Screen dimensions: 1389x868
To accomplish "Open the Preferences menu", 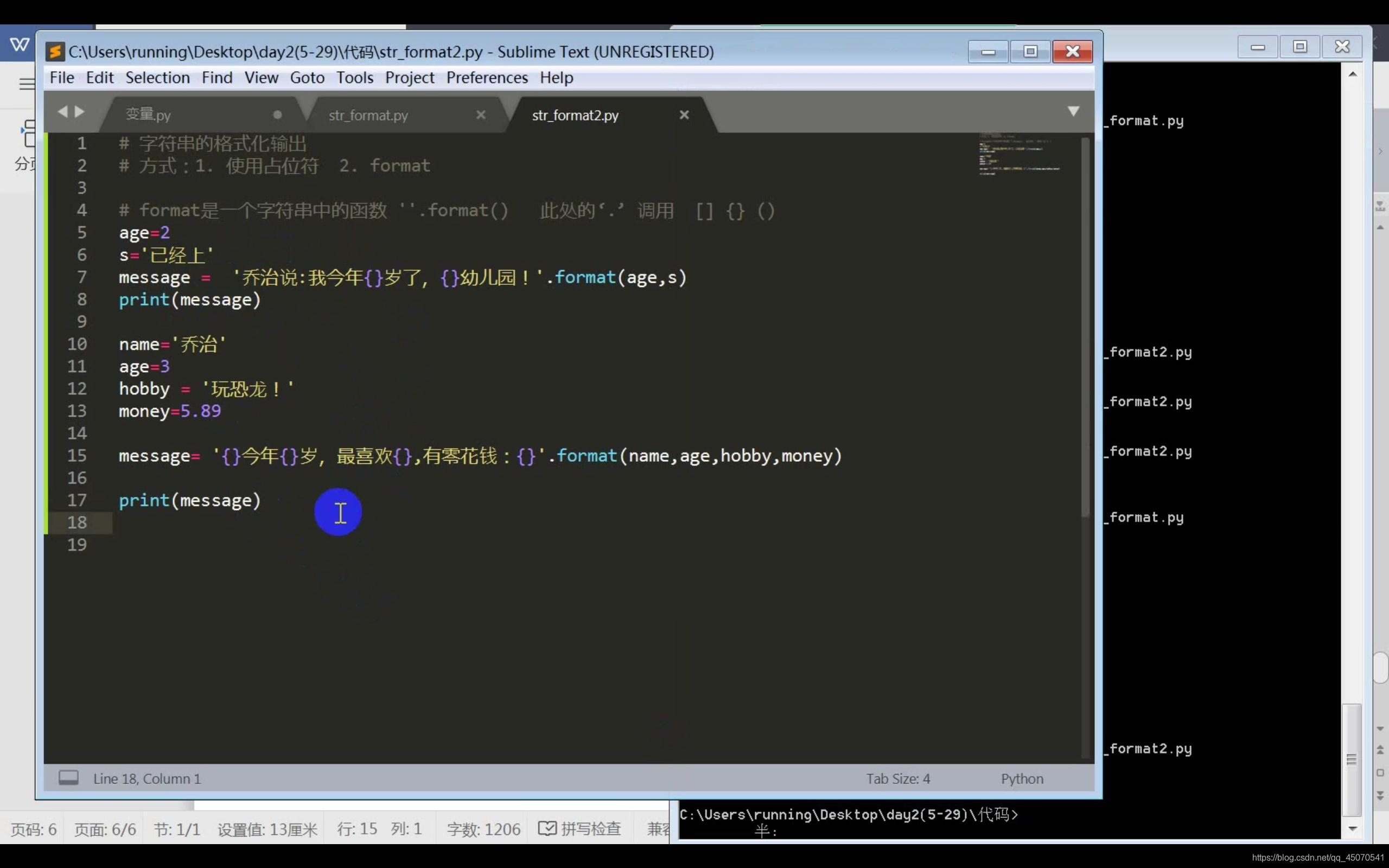I will click(x=487, y=78).
